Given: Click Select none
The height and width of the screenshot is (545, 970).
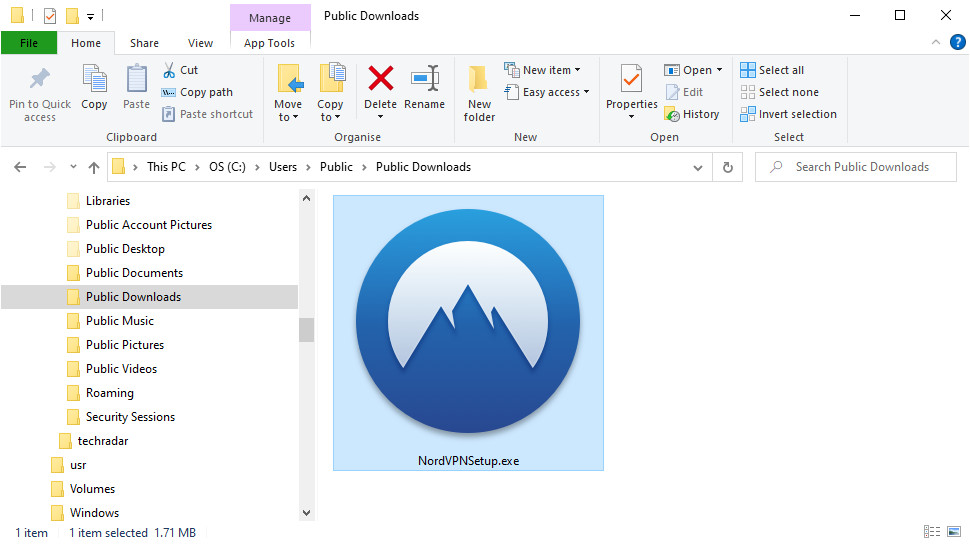Looking at the screenshot, I should pos(779,92).
